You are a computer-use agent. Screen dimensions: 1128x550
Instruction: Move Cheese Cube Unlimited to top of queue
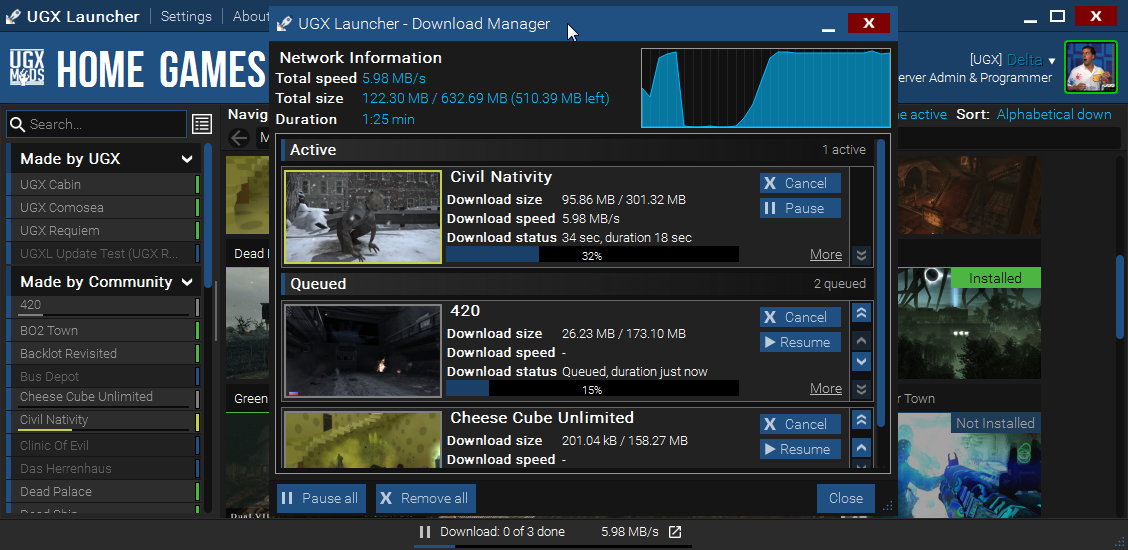pos(861,420)
